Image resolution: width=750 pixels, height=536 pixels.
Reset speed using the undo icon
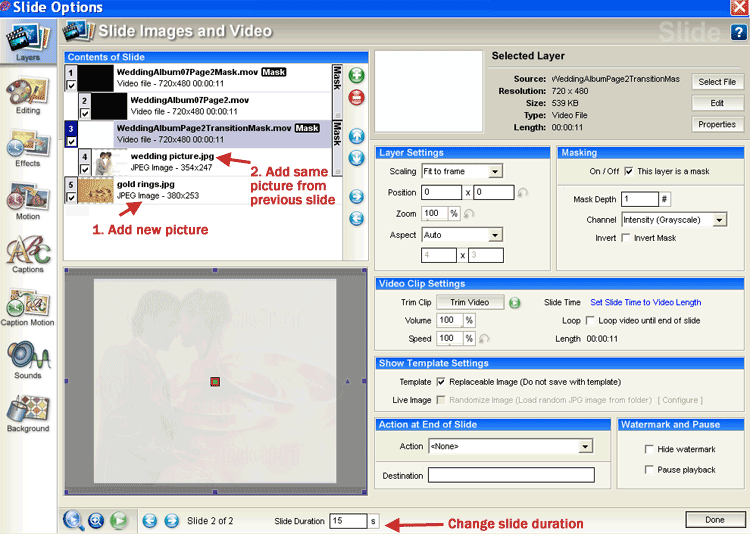coord(484,339)
